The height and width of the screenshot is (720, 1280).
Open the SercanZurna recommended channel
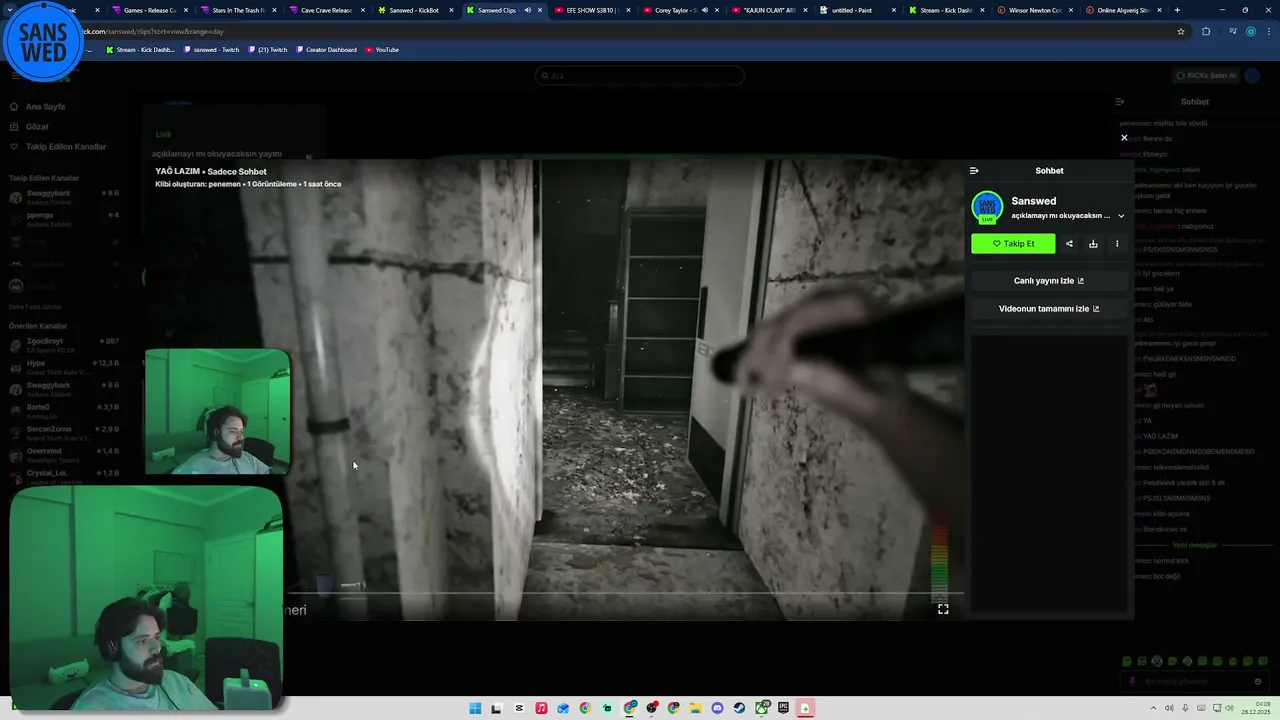tap(62, 433)
